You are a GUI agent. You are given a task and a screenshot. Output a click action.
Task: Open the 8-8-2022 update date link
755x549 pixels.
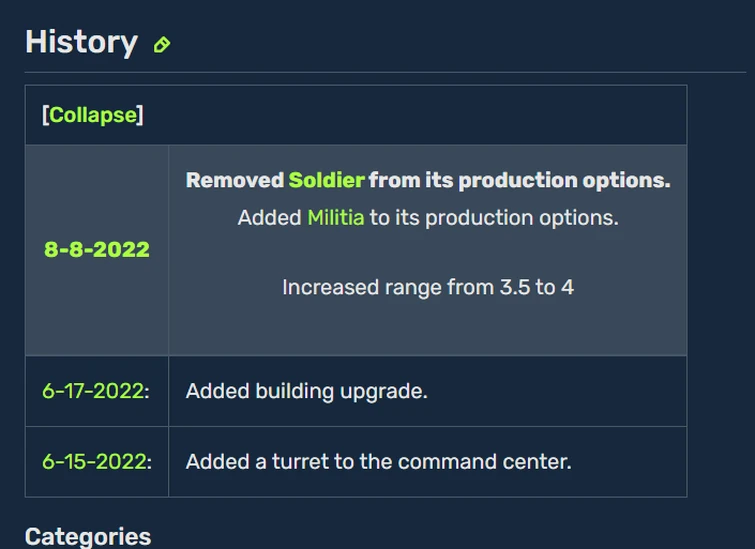(x=97, y=249)
